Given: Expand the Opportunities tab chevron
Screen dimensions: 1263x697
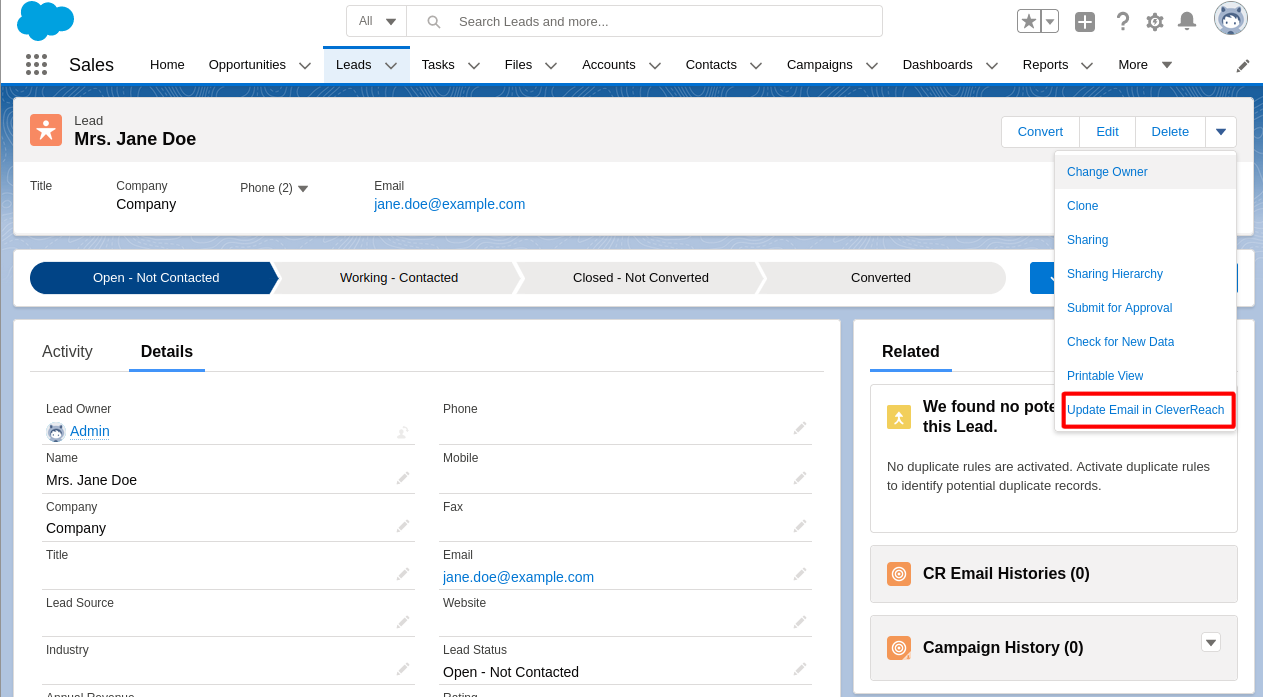Looking at the screenshot, I should pyautogui.click(x=305, y=65).
